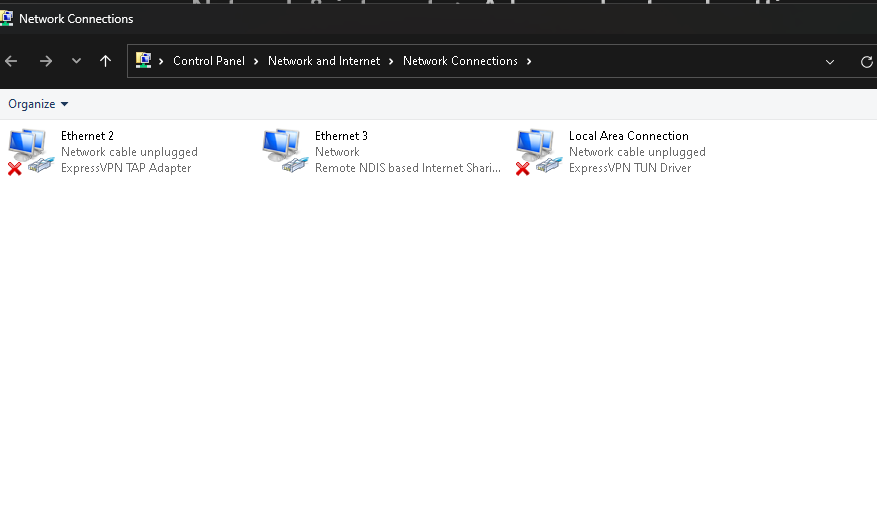Click the Ethernet 3 name label
This screenshot has height=517, width=877.
click(x=341, y=136)
